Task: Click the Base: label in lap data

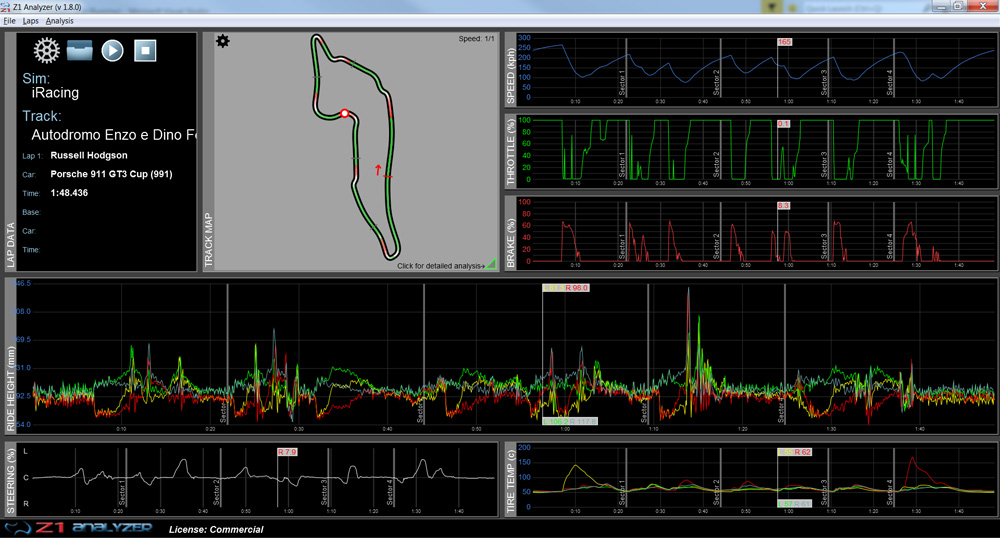Action: (31, 212)
